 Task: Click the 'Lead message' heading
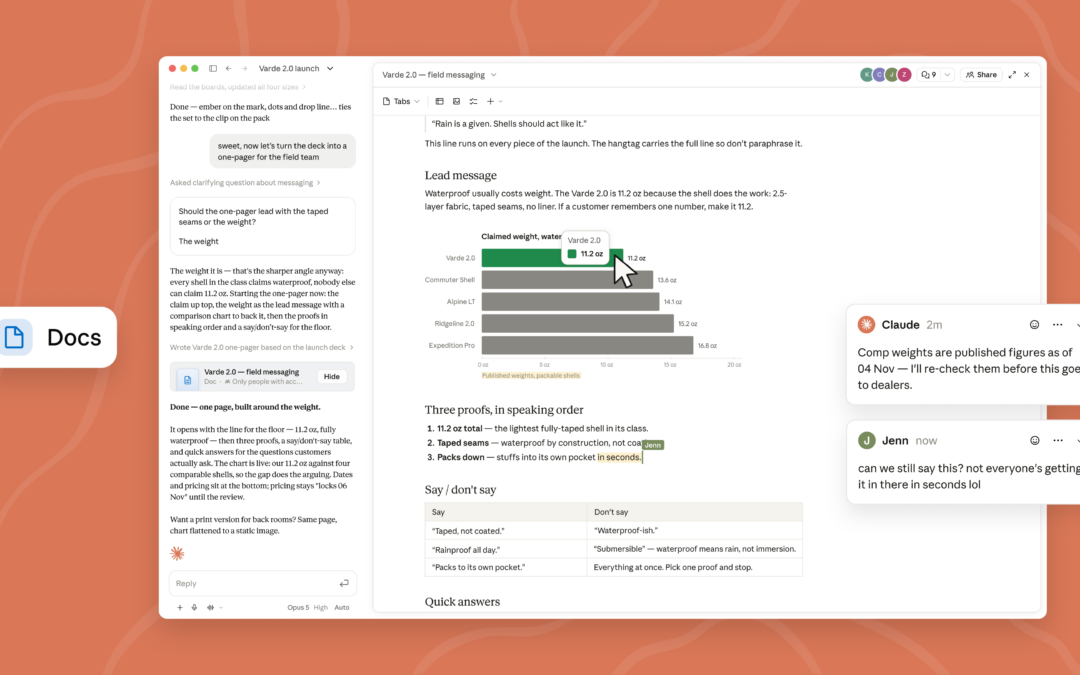pyautogui.click(x=460, y=176)
